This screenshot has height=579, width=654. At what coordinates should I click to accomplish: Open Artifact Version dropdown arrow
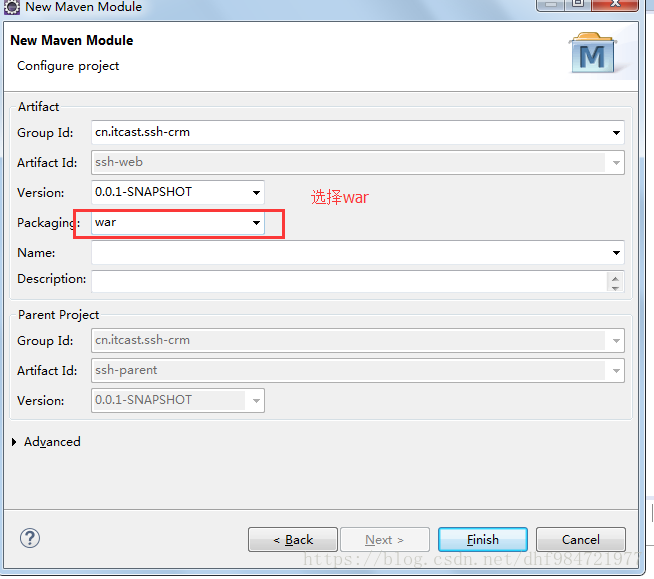pos(256,193)
